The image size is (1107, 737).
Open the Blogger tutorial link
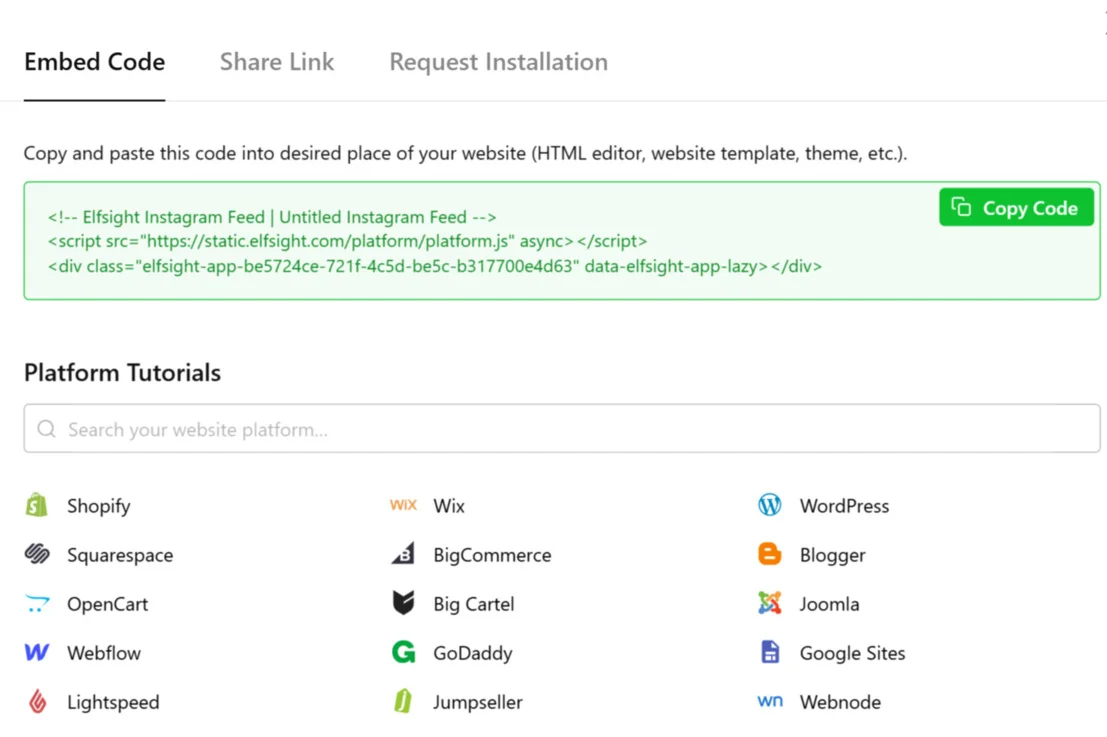pos(832,556)
